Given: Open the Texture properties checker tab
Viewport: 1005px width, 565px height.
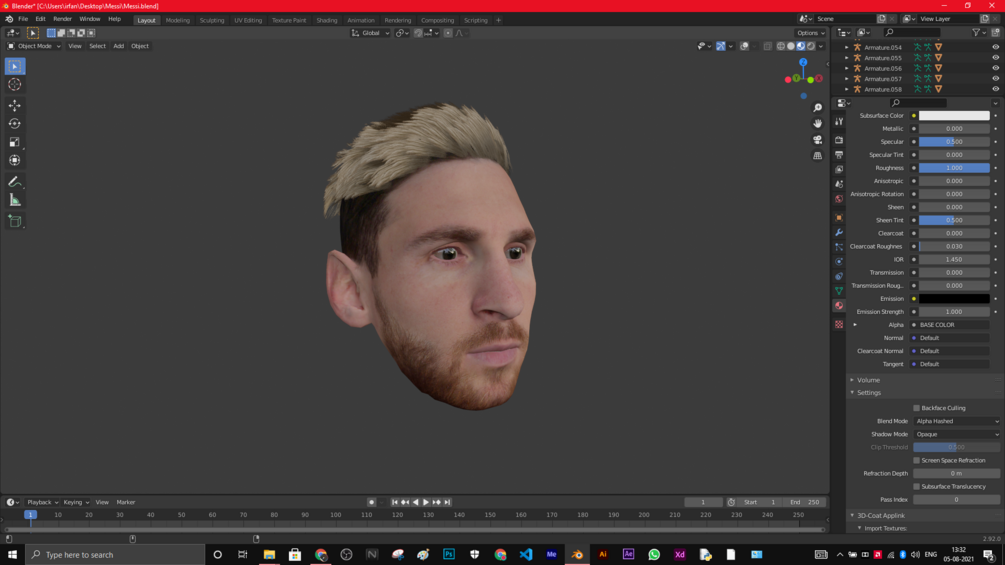Looking at the screenshot, I should [x=839, y=325].
